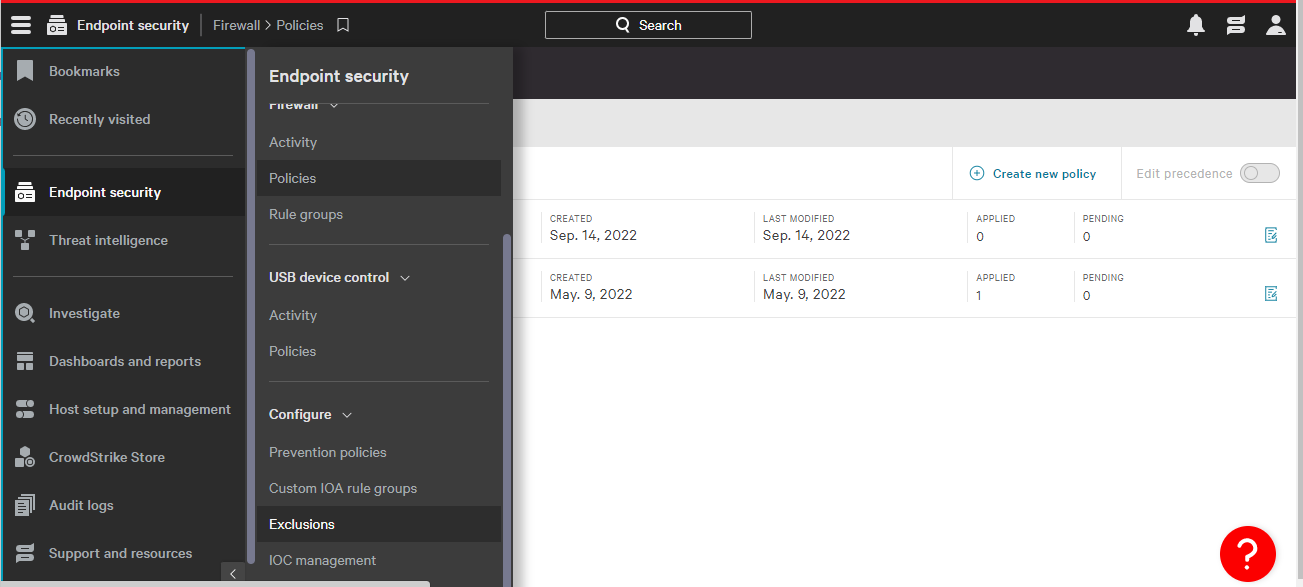
Task: Click the Endpoint security submenu scrollbar
Action: click(507, 410)
